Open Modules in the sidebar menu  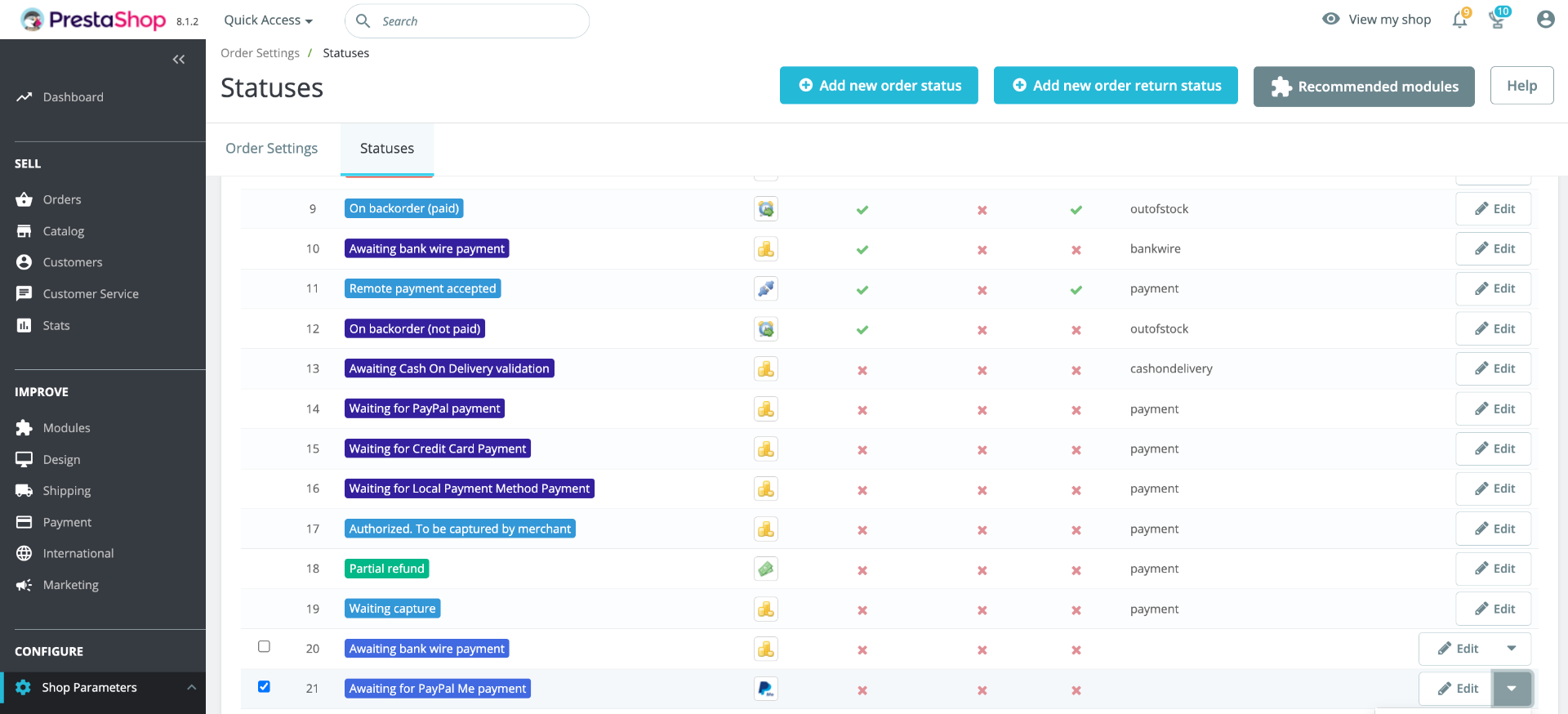tap(66, 428)
